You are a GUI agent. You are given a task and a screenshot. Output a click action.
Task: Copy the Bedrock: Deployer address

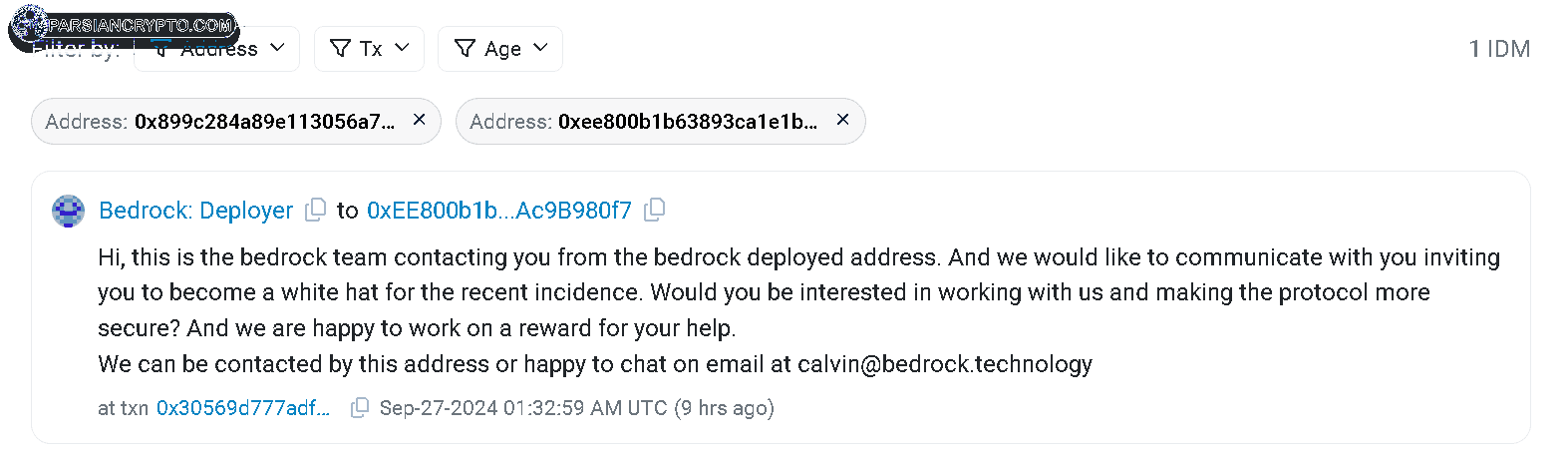pos(315,210)
